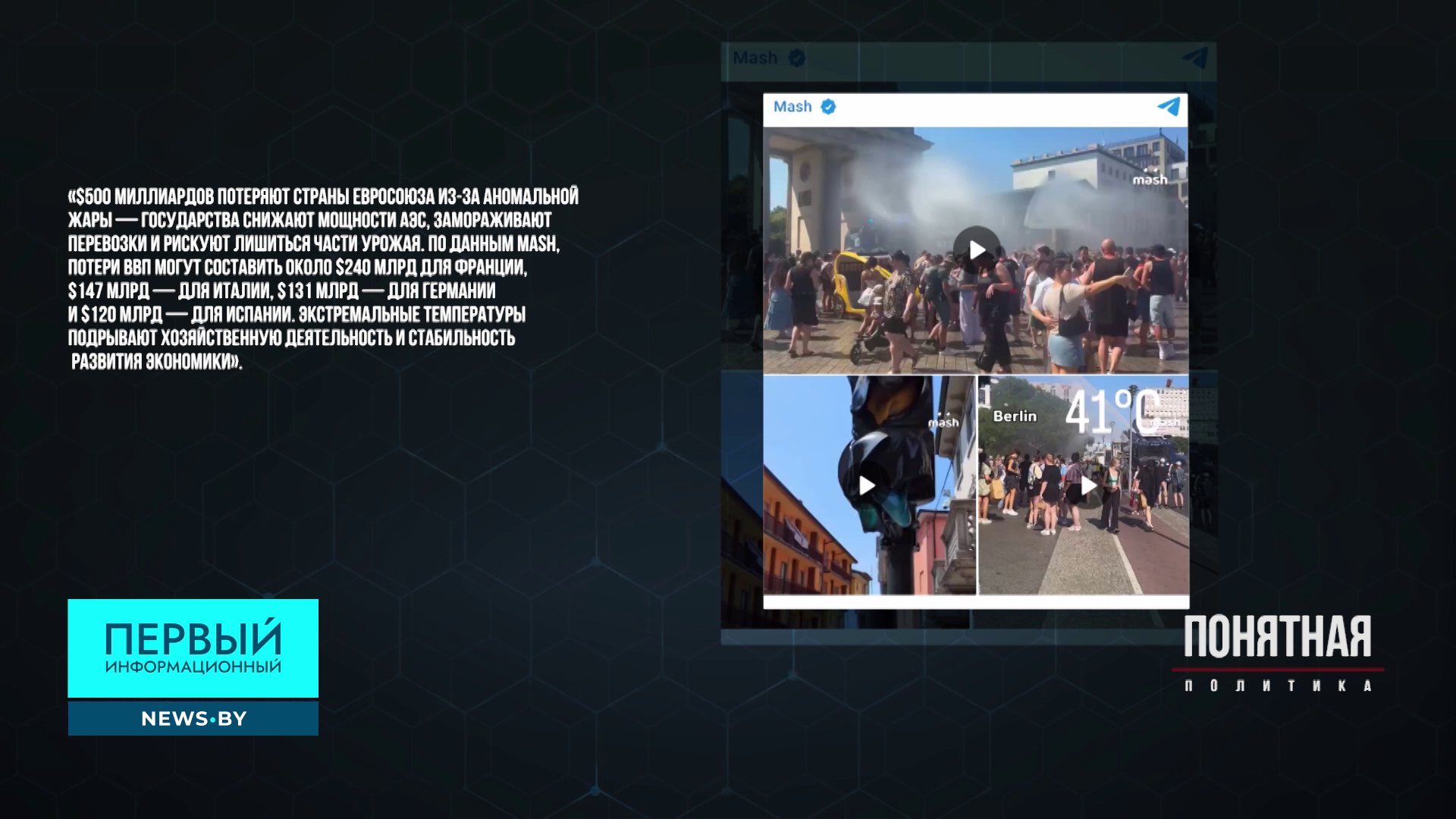
Task: Open the traffic light thumbnail
Action: (870, 485)
